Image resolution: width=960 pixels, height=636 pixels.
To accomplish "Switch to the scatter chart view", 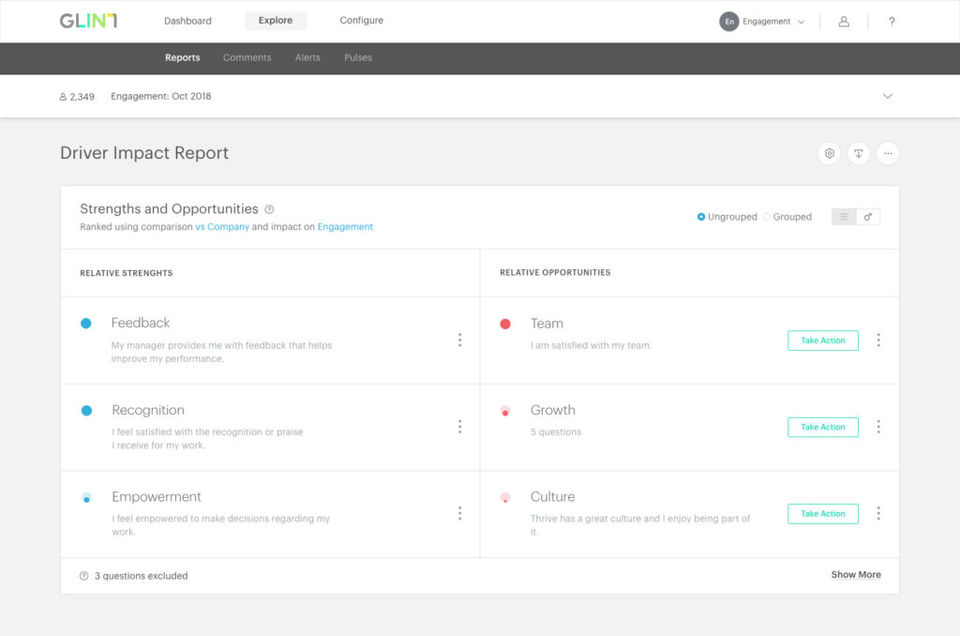I will [868, 217].
